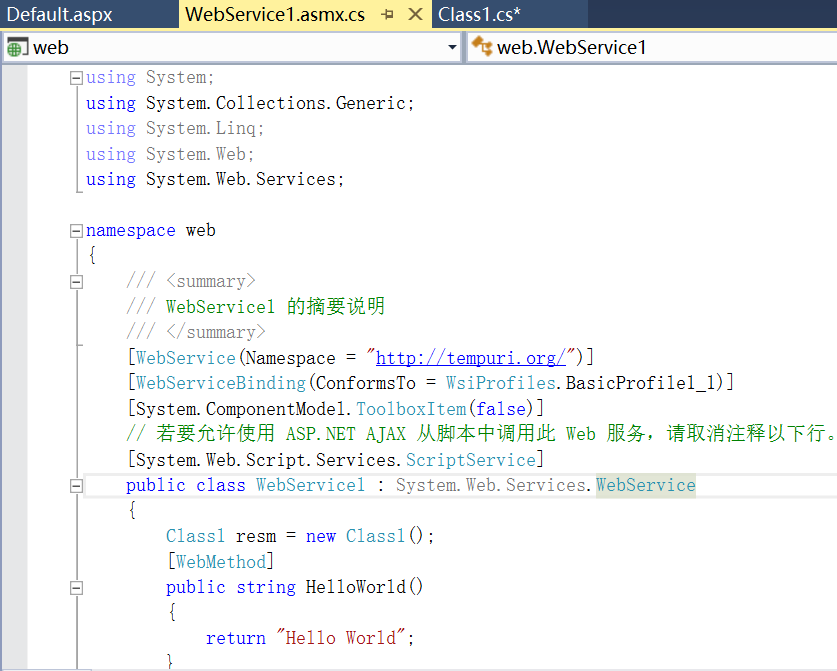This screenshot has width=837, height=671.
Task: Open the web project dropdown arrow
Action: (x=452, y=48)
